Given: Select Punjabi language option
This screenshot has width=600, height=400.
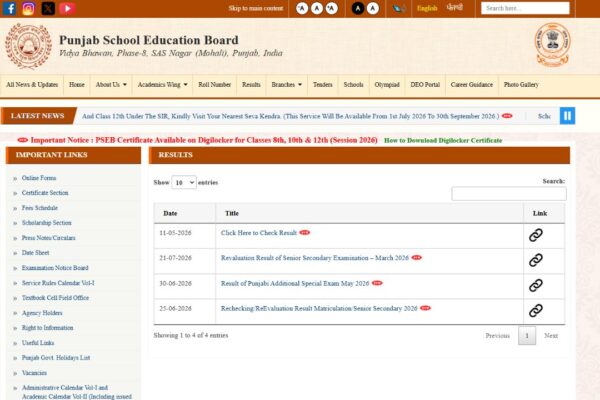Looking at the screenshot, I should pos(455,8).
